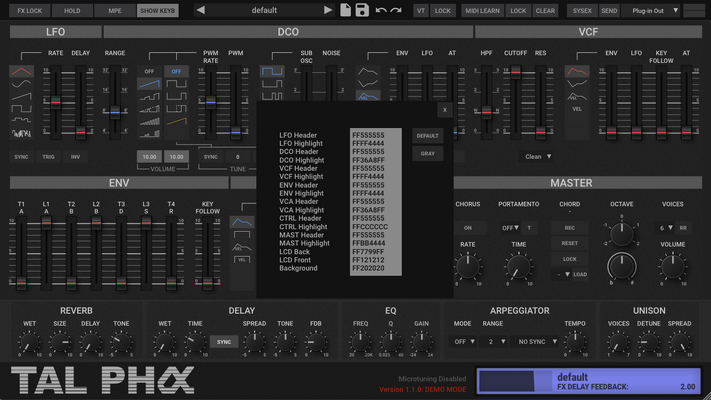Click the DEFAULT color scheme button
711x400 pixels.
428,135
